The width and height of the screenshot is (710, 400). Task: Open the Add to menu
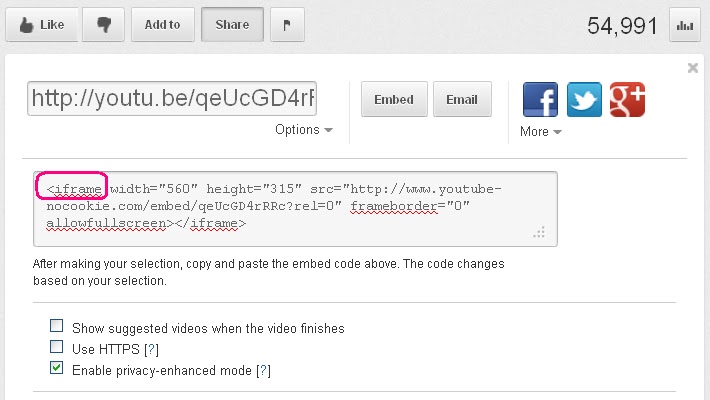click(162, 25)
